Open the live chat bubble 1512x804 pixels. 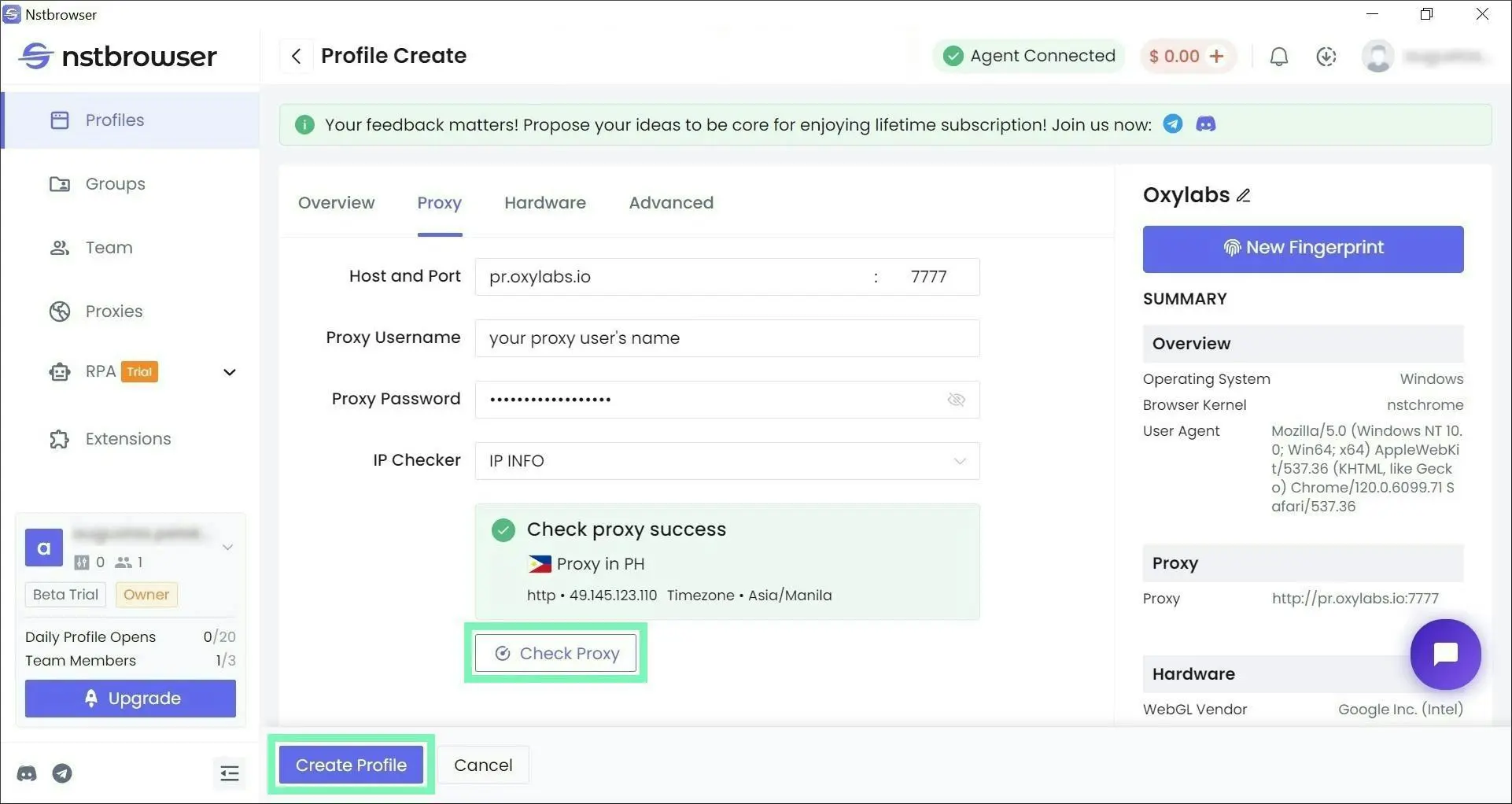(x=1445, y=654)
